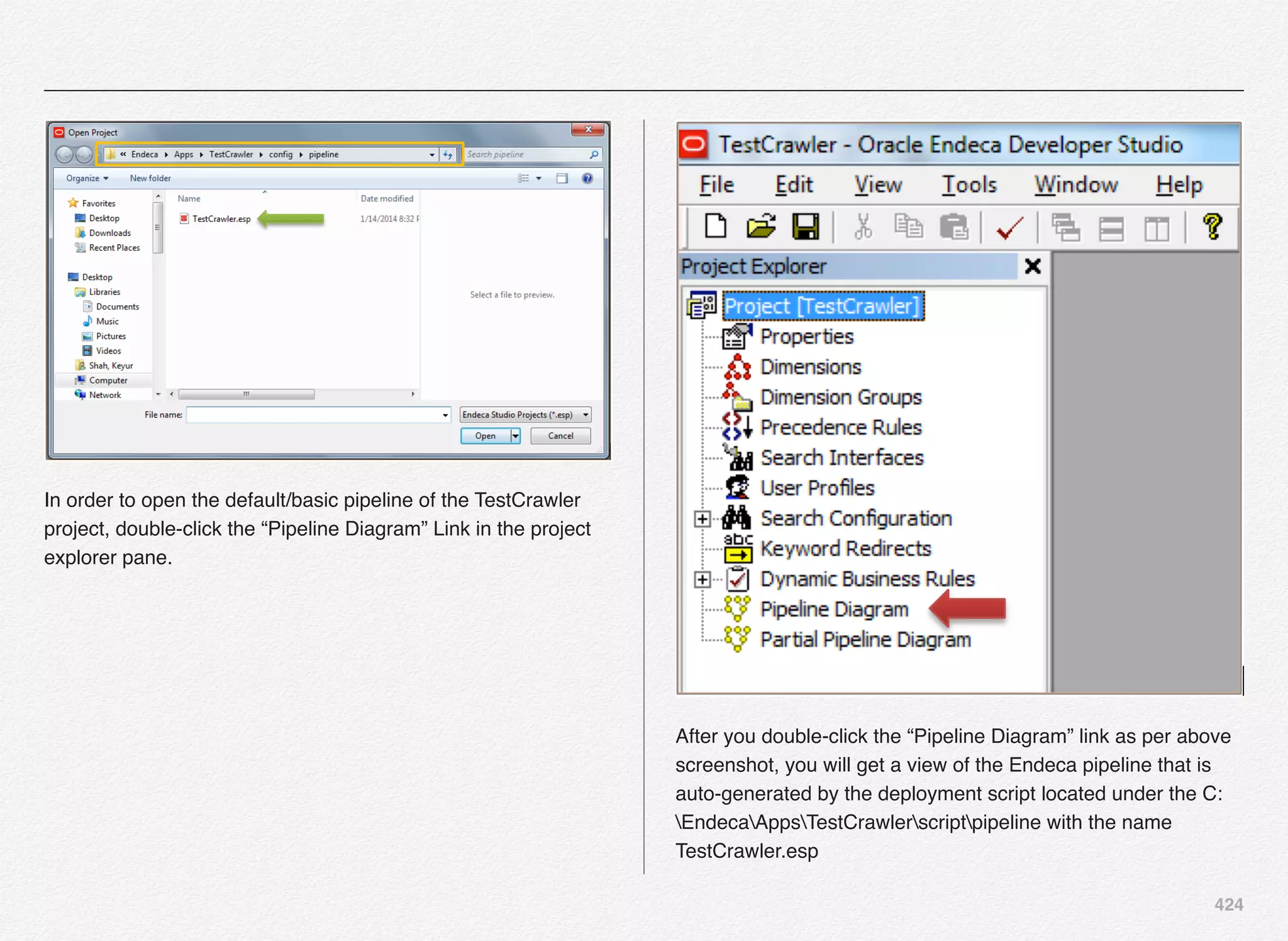This screenshot has width=1288, height=941.
Task: Click the blue help icon in dialog
Action: [x=587, y=178]
